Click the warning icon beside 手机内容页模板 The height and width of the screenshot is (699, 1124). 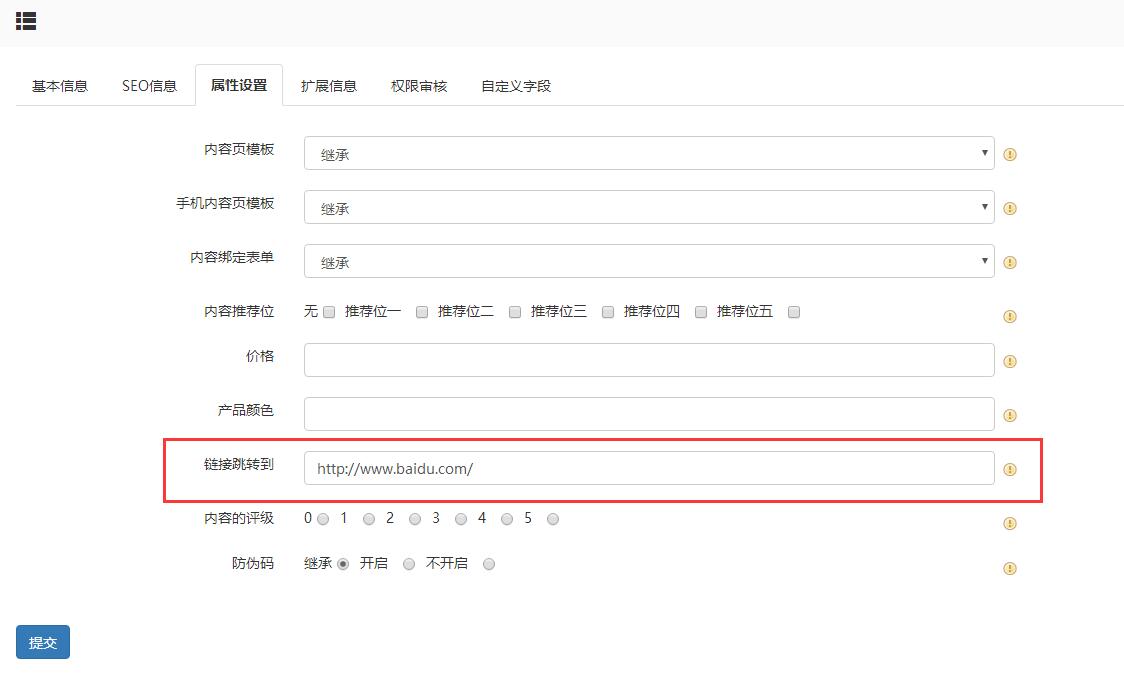[x=1009, y=208]
